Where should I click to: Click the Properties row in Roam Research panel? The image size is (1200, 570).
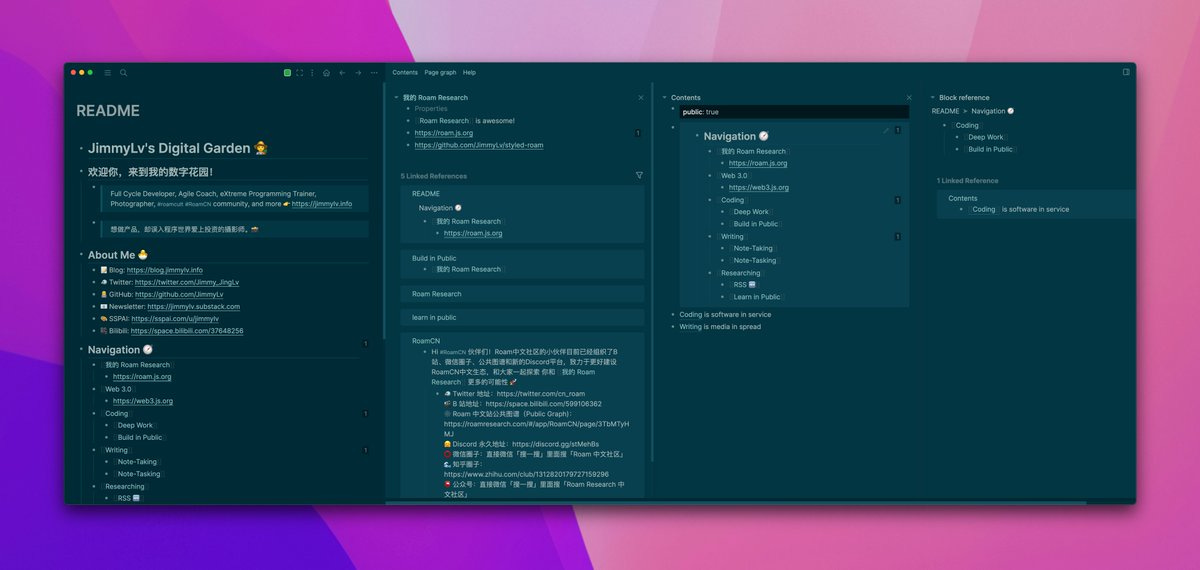(x=431, y=108)
